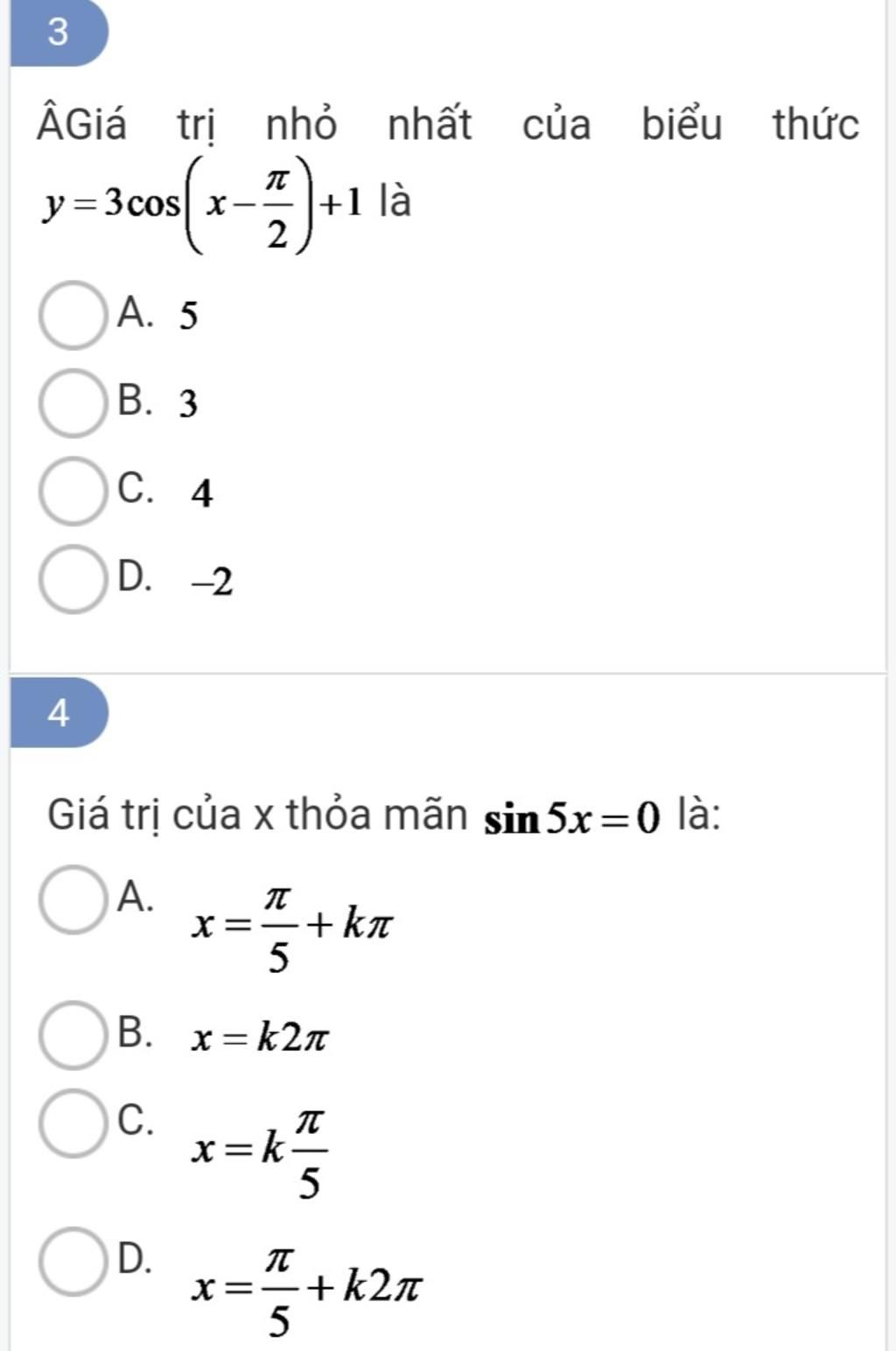This screenshot has height=1351, width=896.
Task: Click the value -2 answer label
Action: 213,582
